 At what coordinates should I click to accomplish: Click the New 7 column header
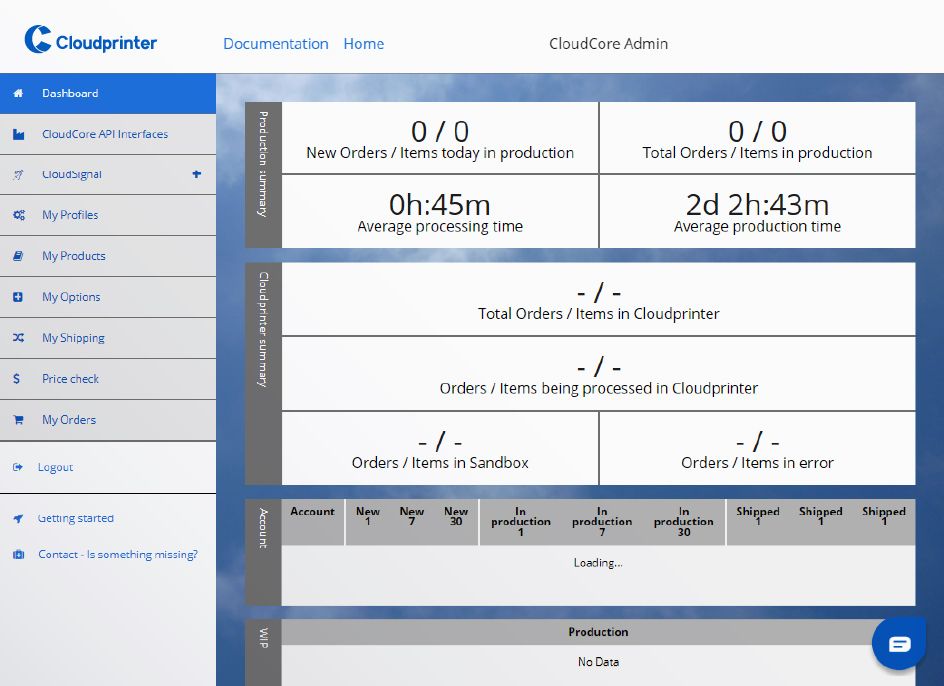coord(412,516)
